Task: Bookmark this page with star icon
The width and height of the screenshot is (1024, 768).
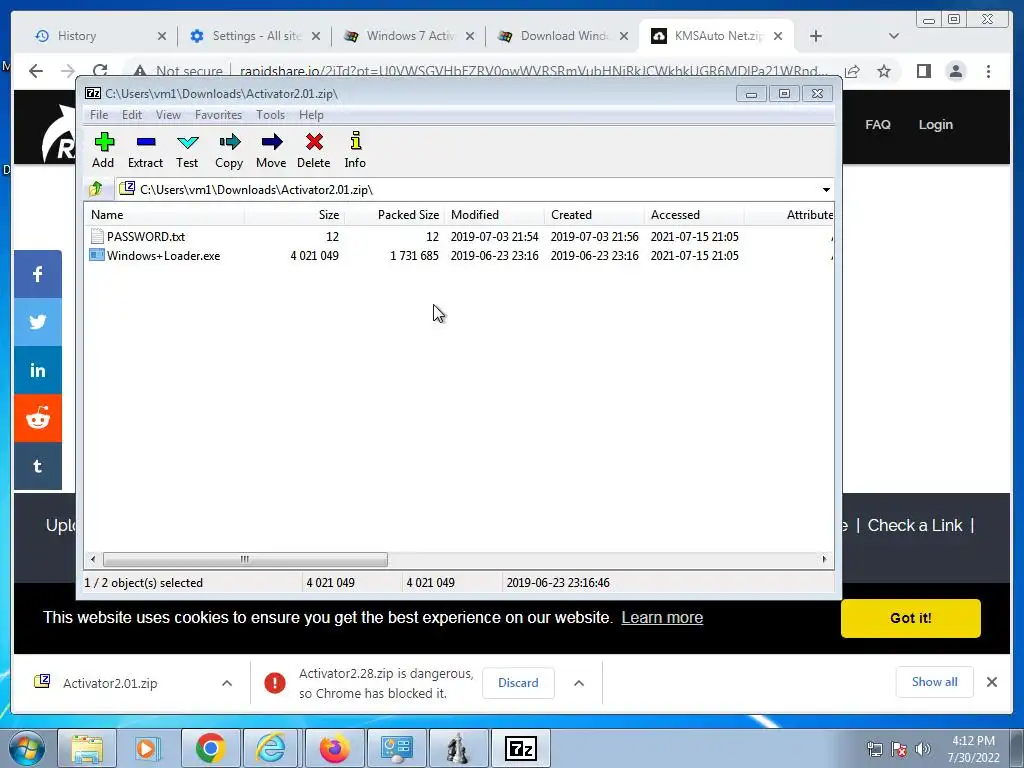Action: point(884,71)
